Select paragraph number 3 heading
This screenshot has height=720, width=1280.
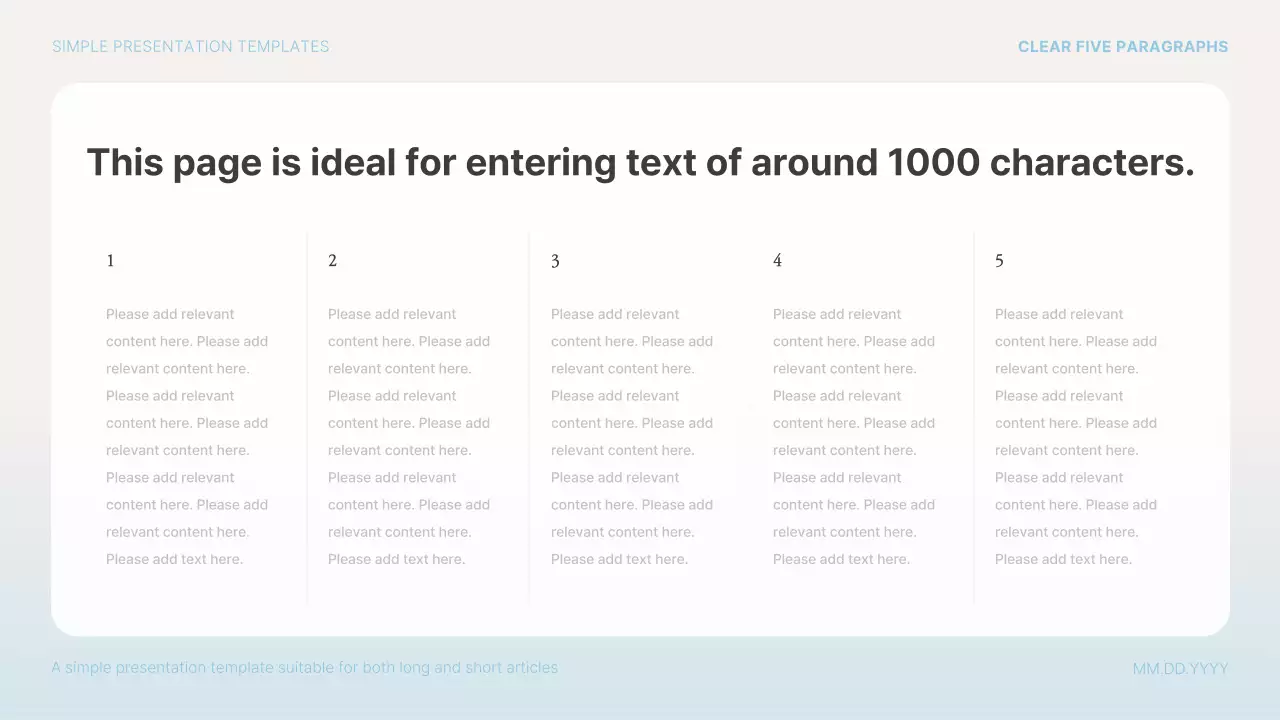(x=555, y=260)
